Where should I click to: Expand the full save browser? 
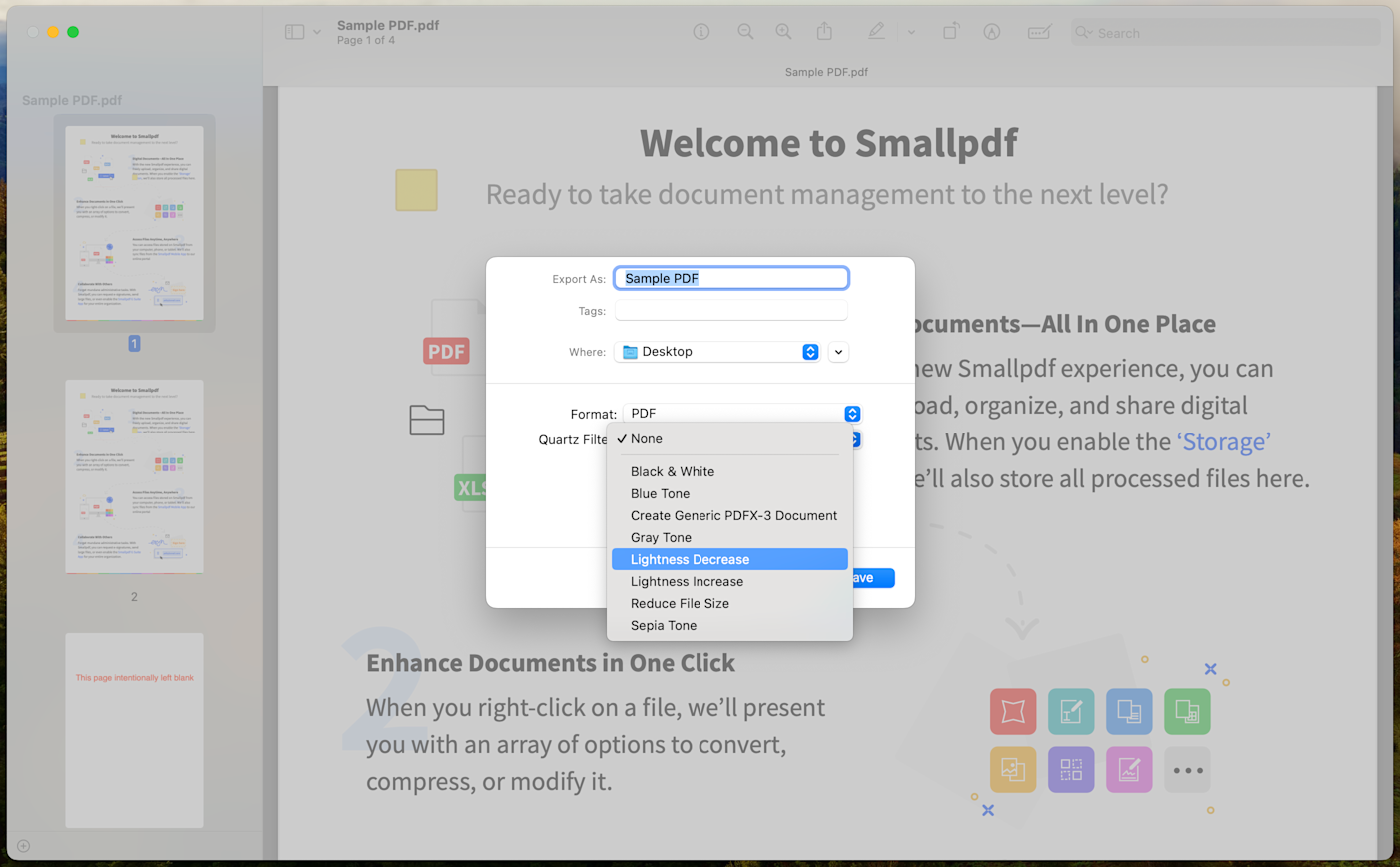click(x=838, y=352)
